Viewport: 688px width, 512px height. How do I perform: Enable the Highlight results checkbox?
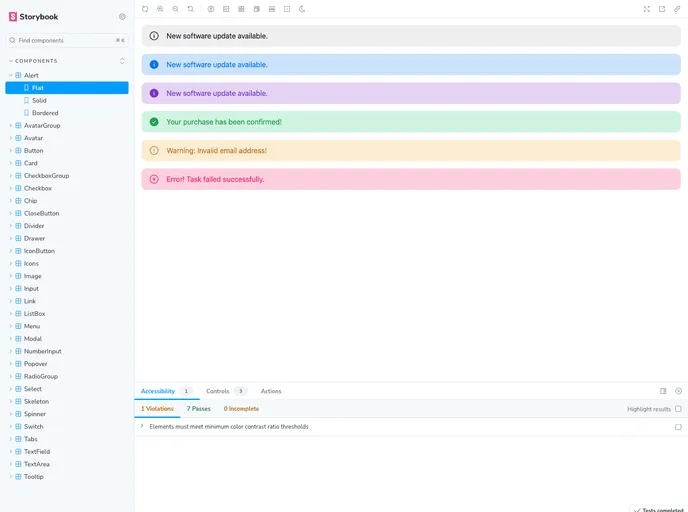(678, 409)
